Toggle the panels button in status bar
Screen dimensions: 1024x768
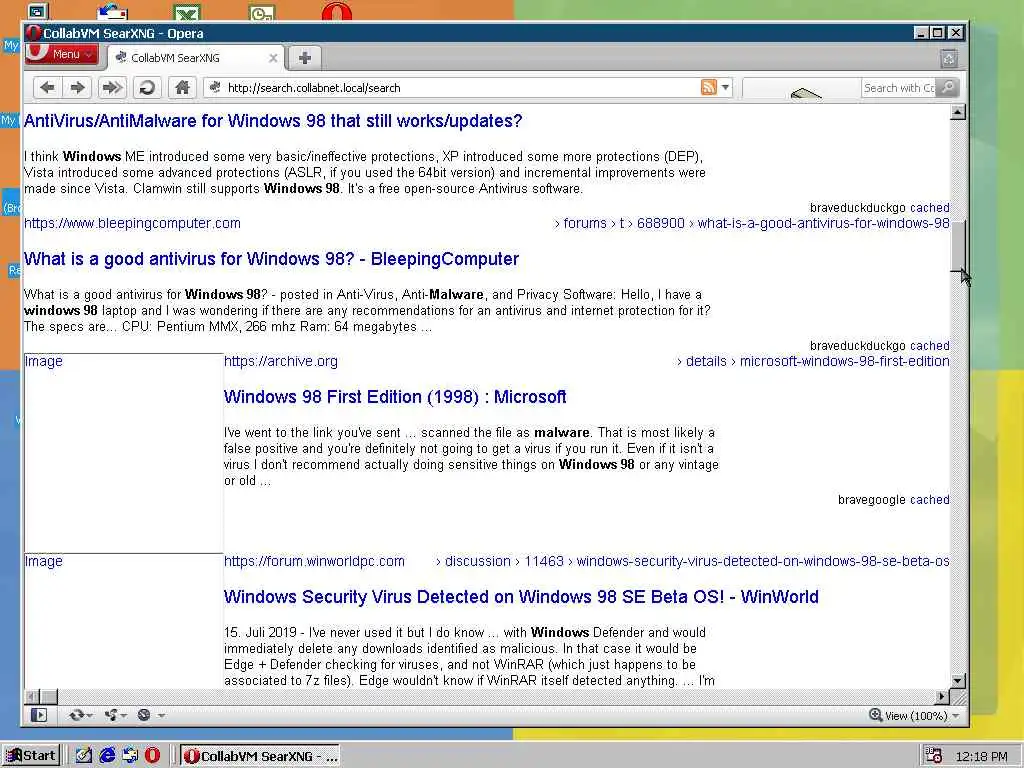(x=39, y=715)
